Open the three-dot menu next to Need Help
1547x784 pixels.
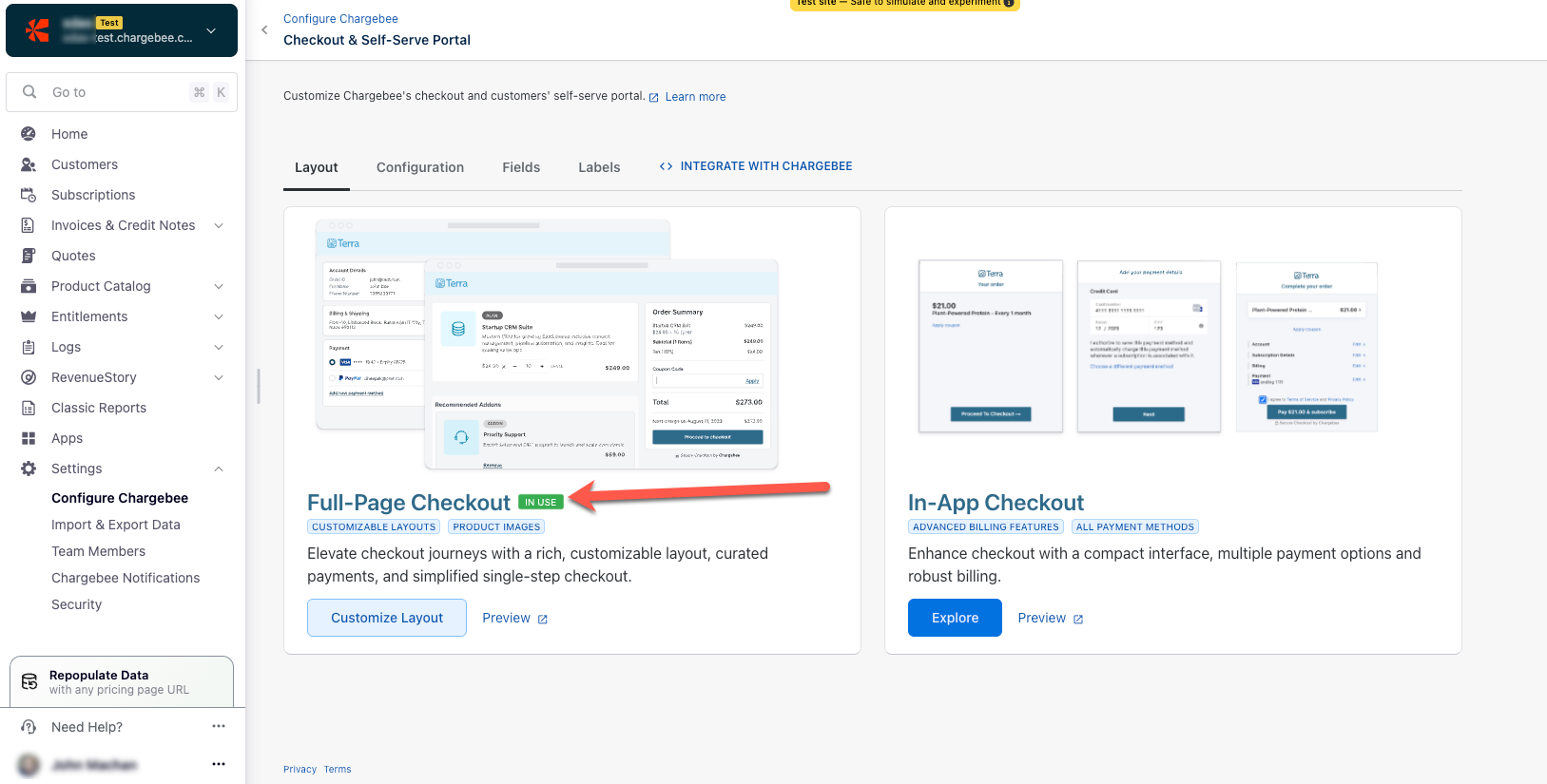click(219, 726)
